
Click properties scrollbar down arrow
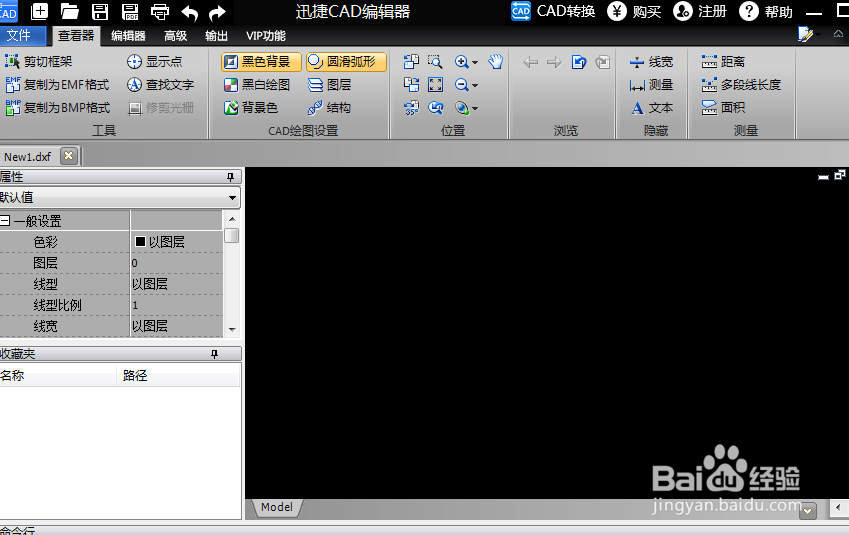click(x=232, y=329)
